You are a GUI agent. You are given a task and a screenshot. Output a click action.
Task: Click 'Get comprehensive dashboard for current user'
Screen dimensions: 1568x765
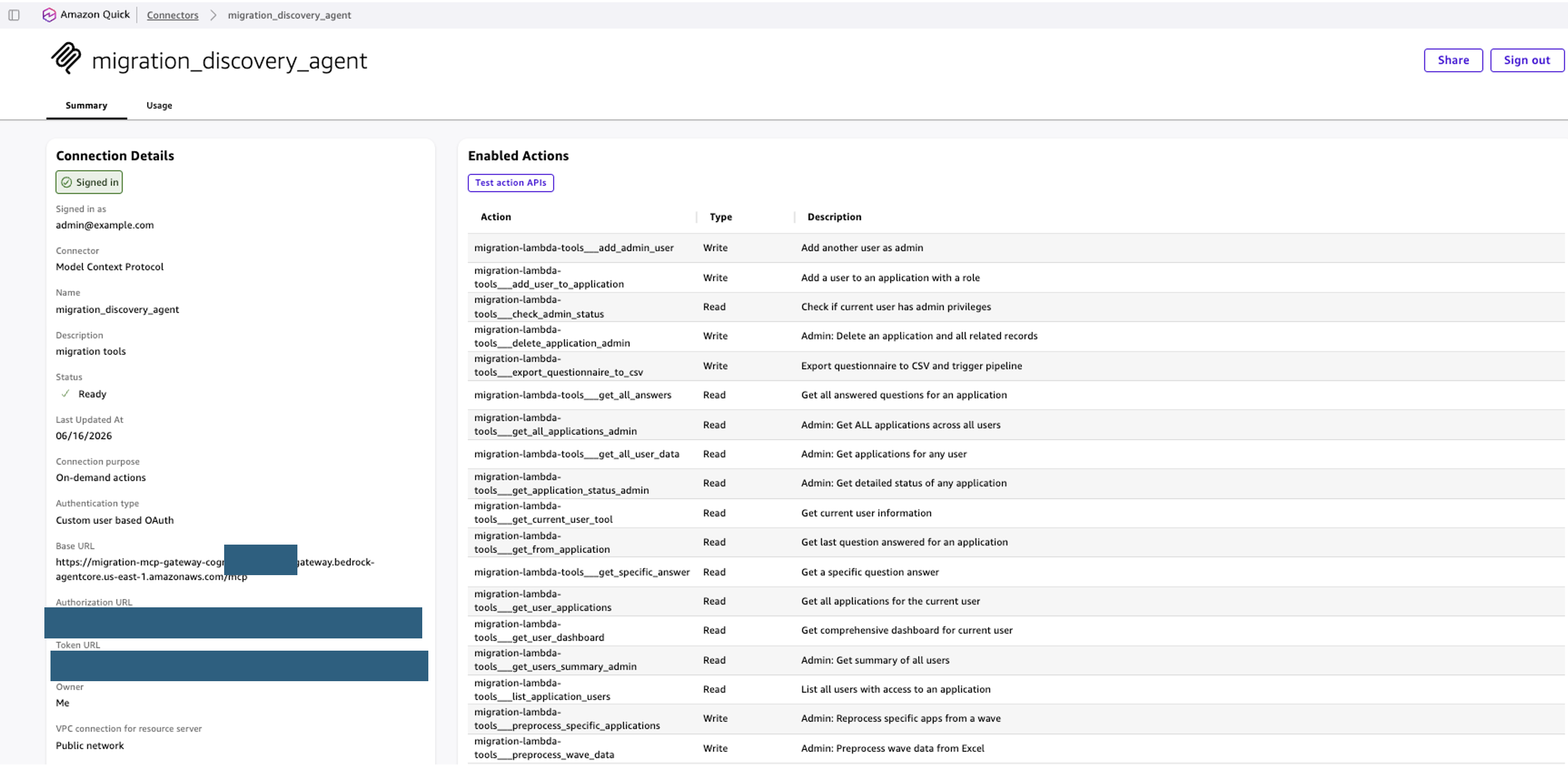(x=907, y=631)
